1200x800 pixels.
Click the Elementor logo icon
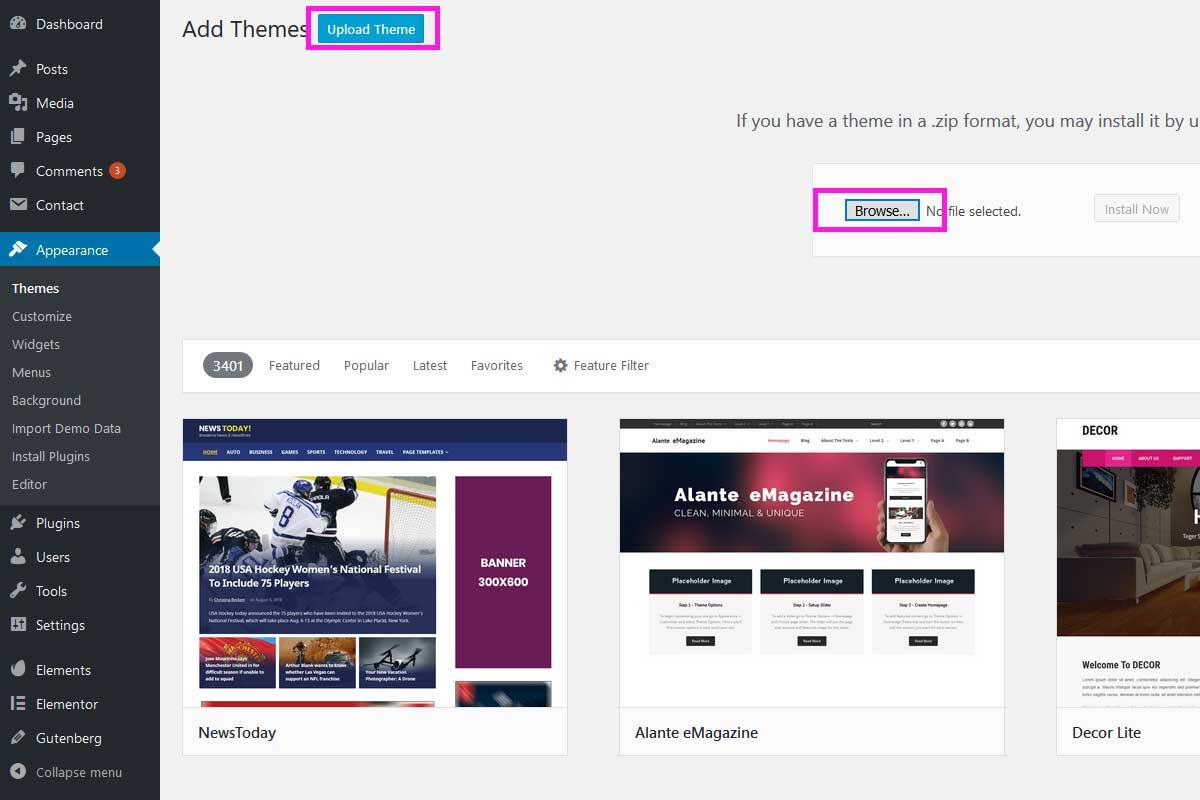click(x=18, y=704)
